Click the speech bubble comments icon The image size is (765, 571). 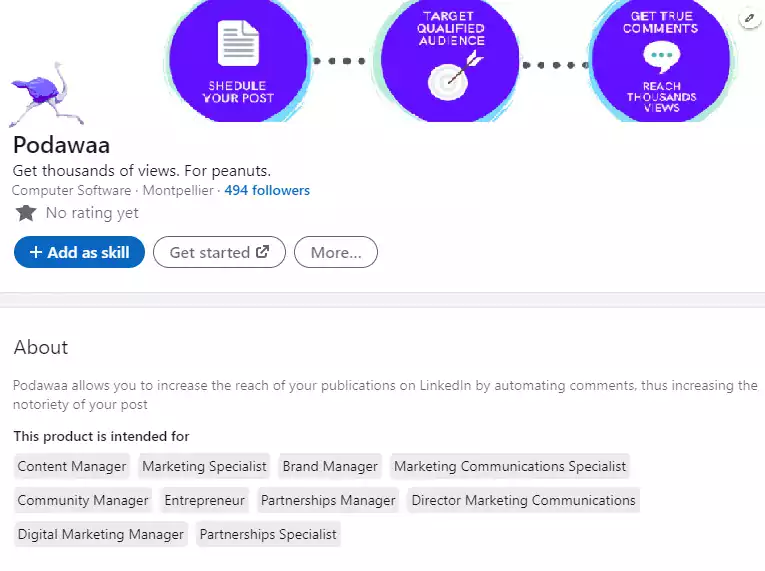[661, 58]
